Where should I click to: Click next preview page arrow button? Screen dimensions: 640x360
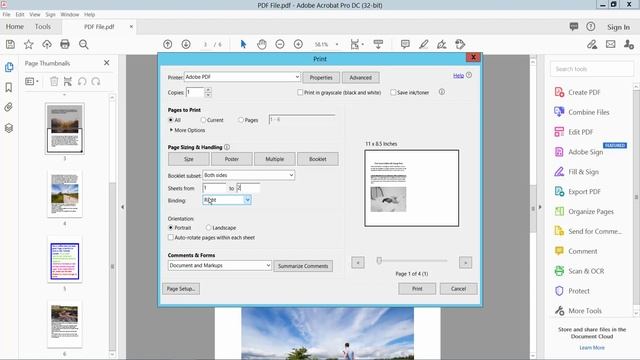point(465,262)
